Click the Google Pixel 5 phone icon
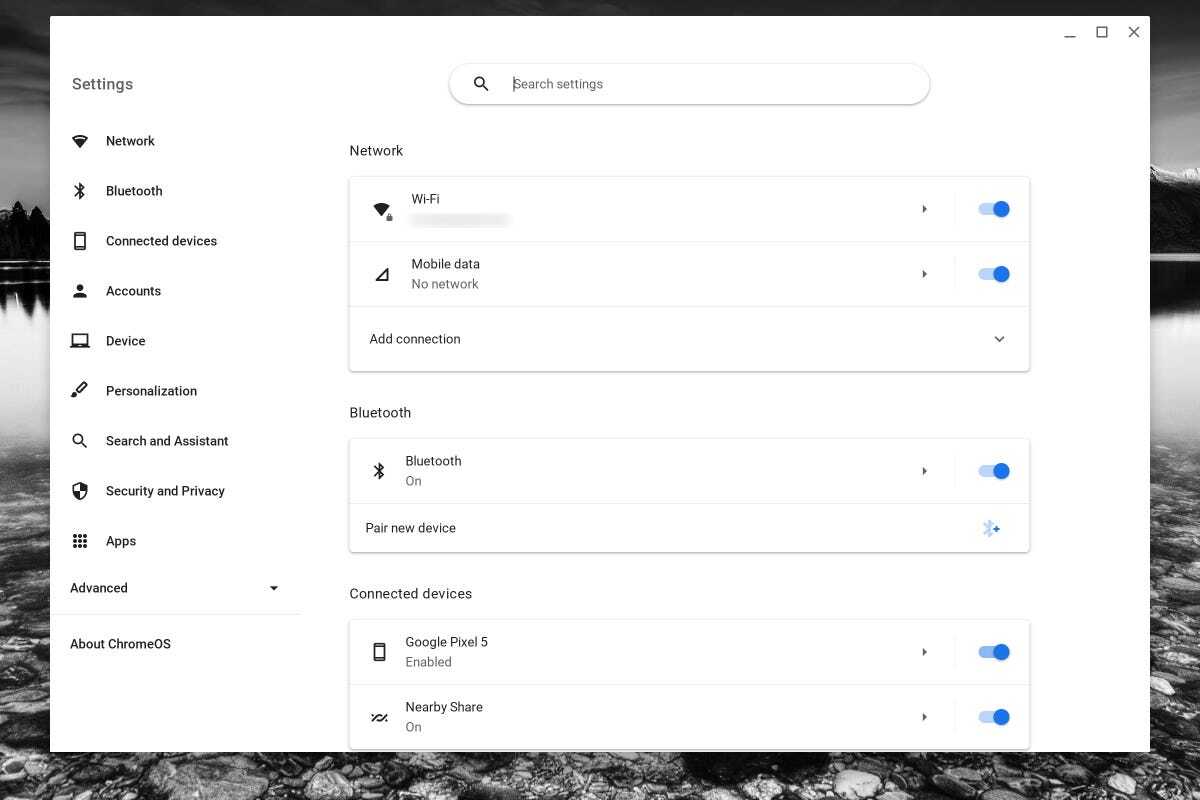This screenshot has width=1200, height=800. coord(379,652)
